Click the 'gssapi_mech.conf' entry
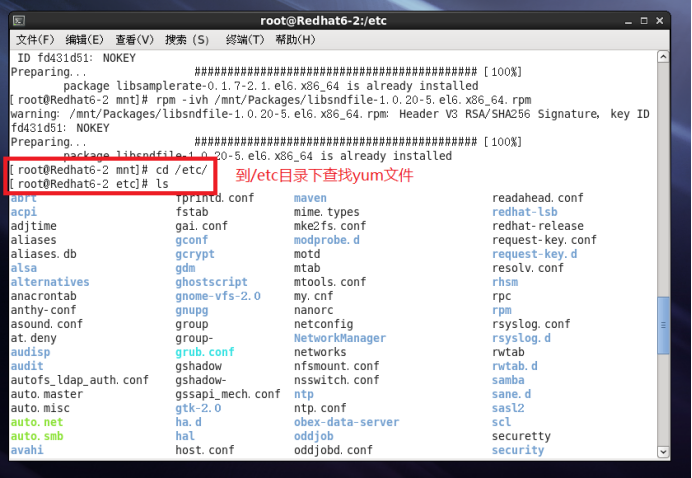This screenshot has height=478, width=692. 228,394
